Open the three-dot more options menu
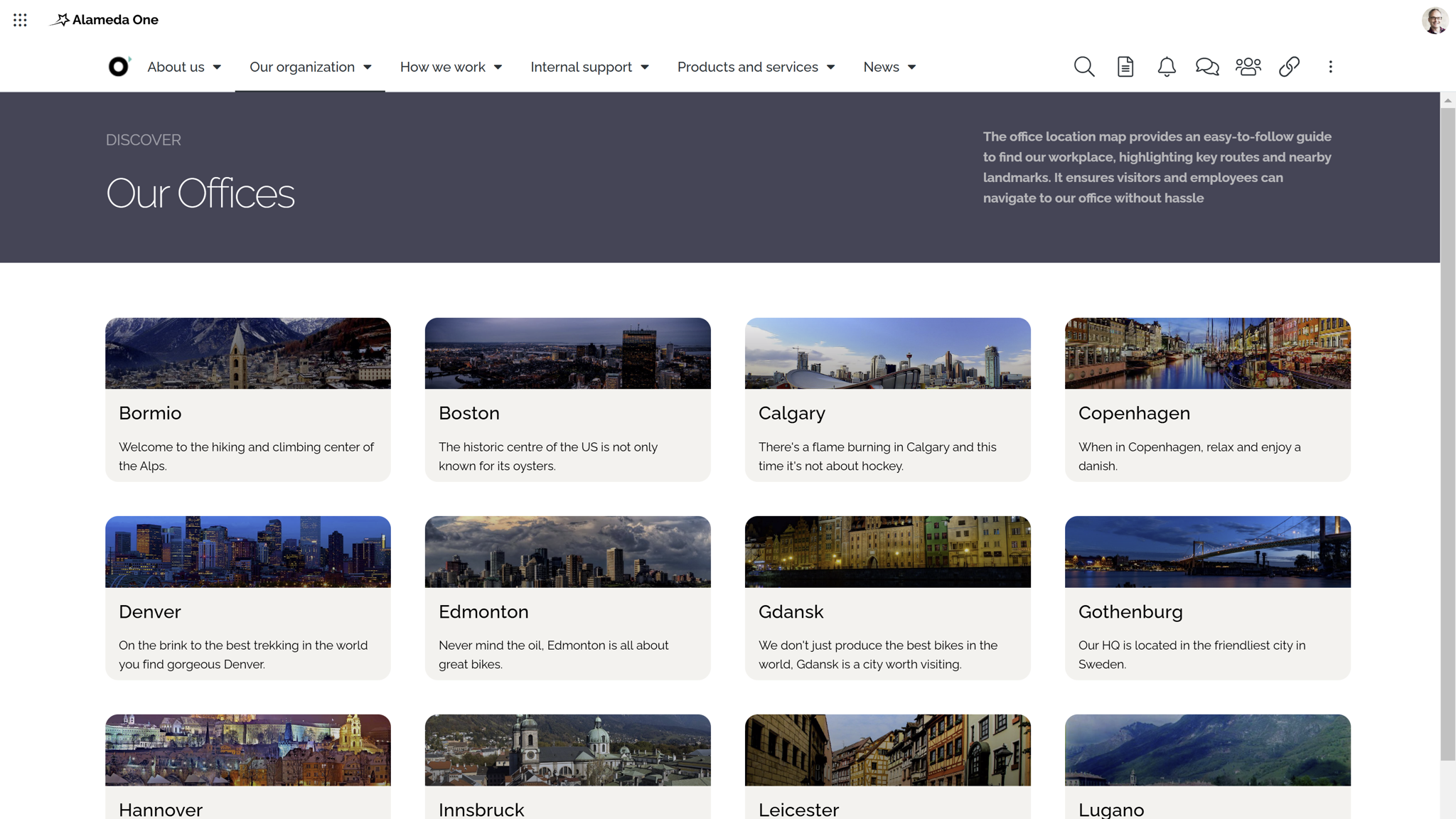The height and width of the screenshot is (819, 1456). coord(1330,67)
